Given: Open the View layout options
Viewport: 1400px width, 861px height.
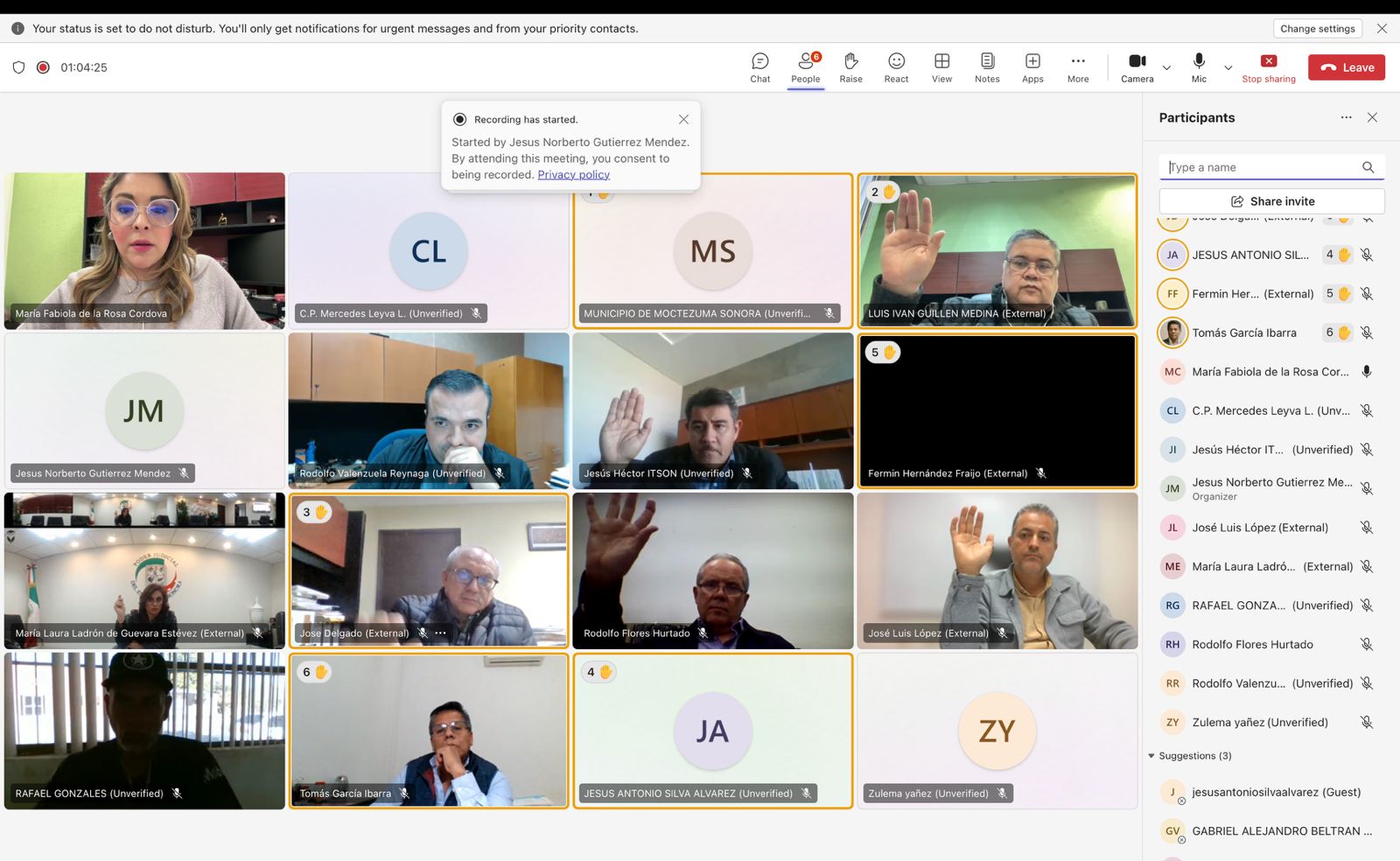Looking at the screenshot, I should 941,67.
